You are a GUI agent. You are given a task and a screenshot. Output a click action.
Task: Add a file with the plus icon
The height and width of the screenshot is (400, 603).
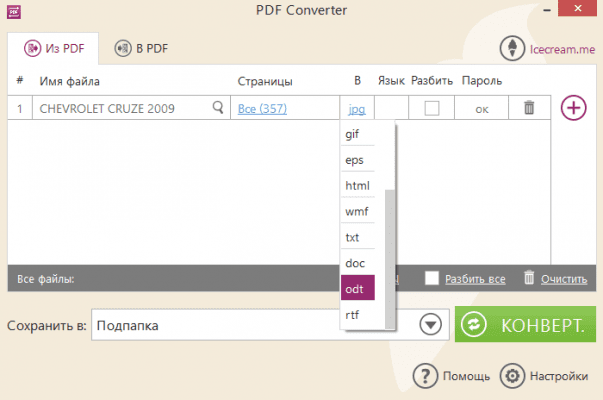click(x=574, y=108)
